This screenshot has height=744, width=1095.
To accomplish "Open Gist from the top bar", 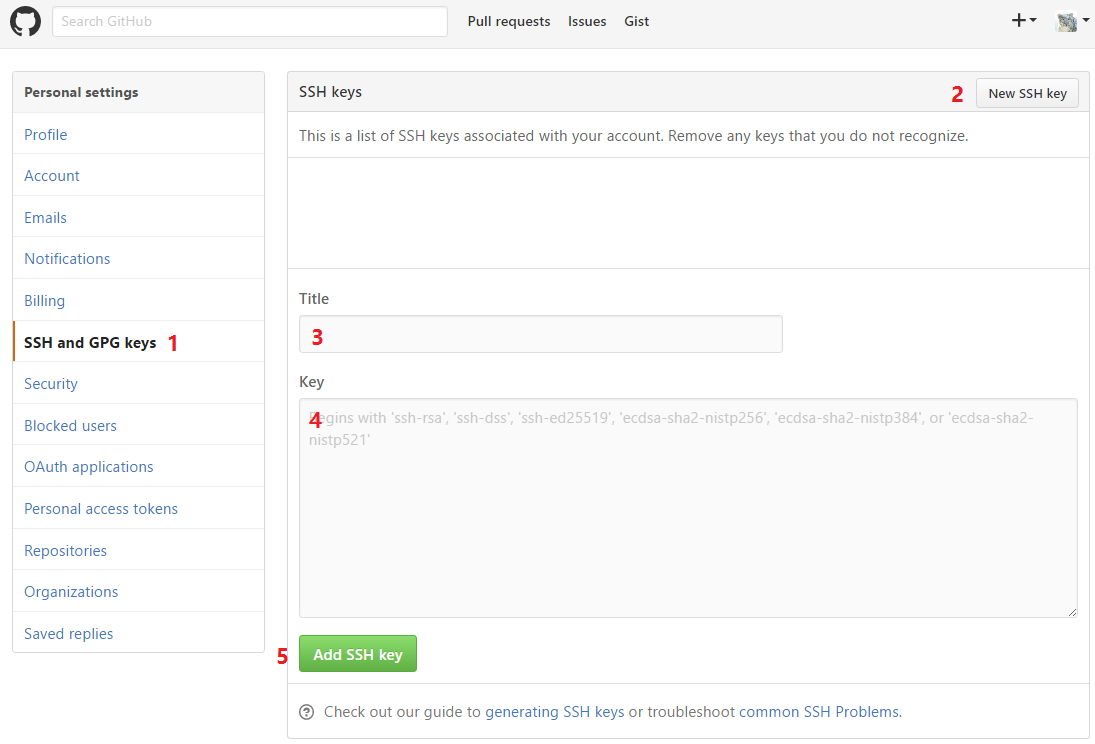I will [637, 21].
